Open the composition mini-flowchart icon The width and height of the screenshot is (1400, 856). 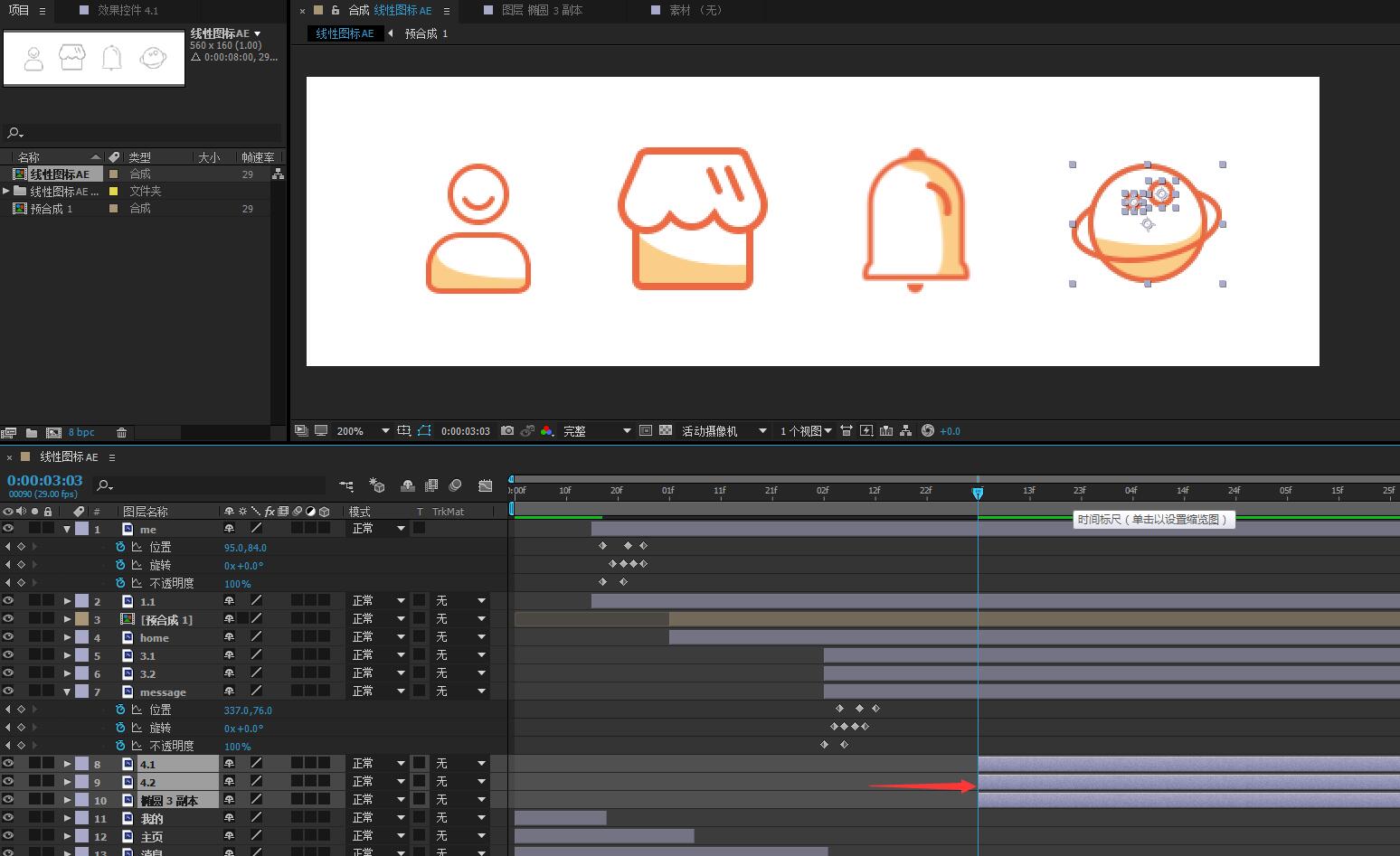(x=346, y=485)
